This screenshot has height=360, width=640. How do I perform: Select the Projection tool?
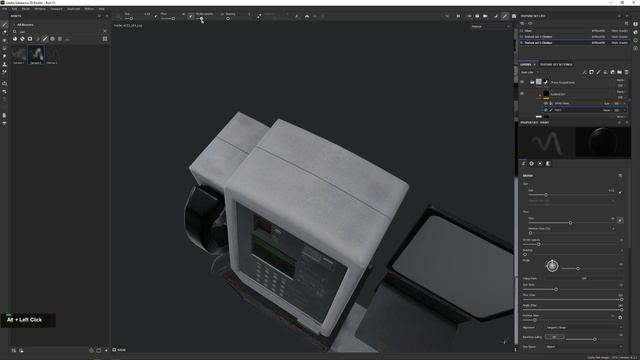click(4, 40)
